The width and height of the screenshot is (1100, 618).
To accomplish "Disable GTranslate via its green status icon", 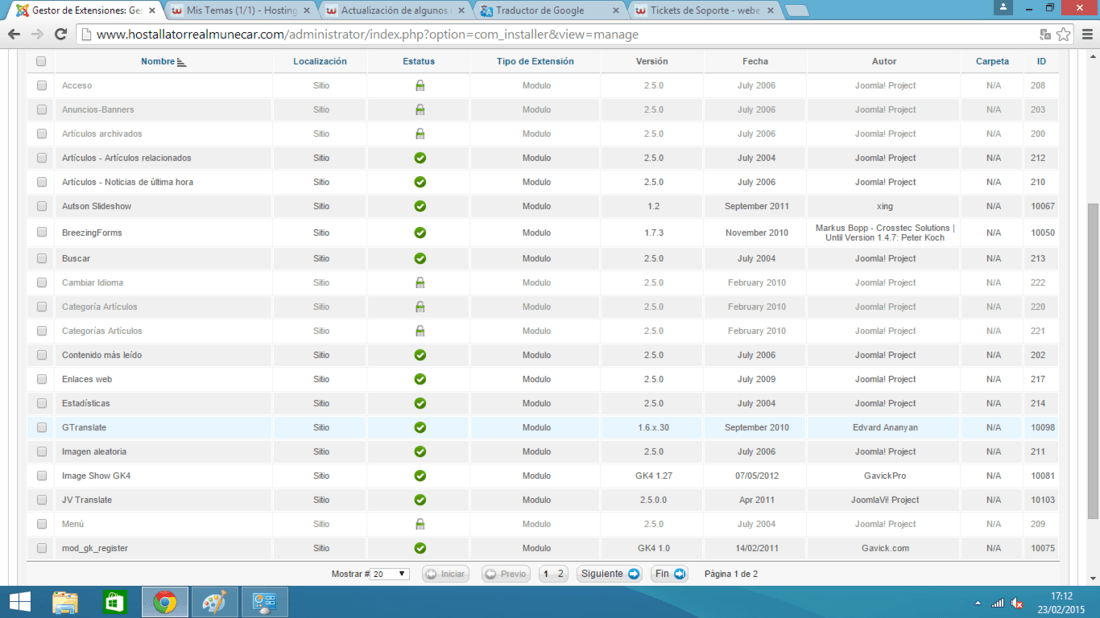I will 420,427.
